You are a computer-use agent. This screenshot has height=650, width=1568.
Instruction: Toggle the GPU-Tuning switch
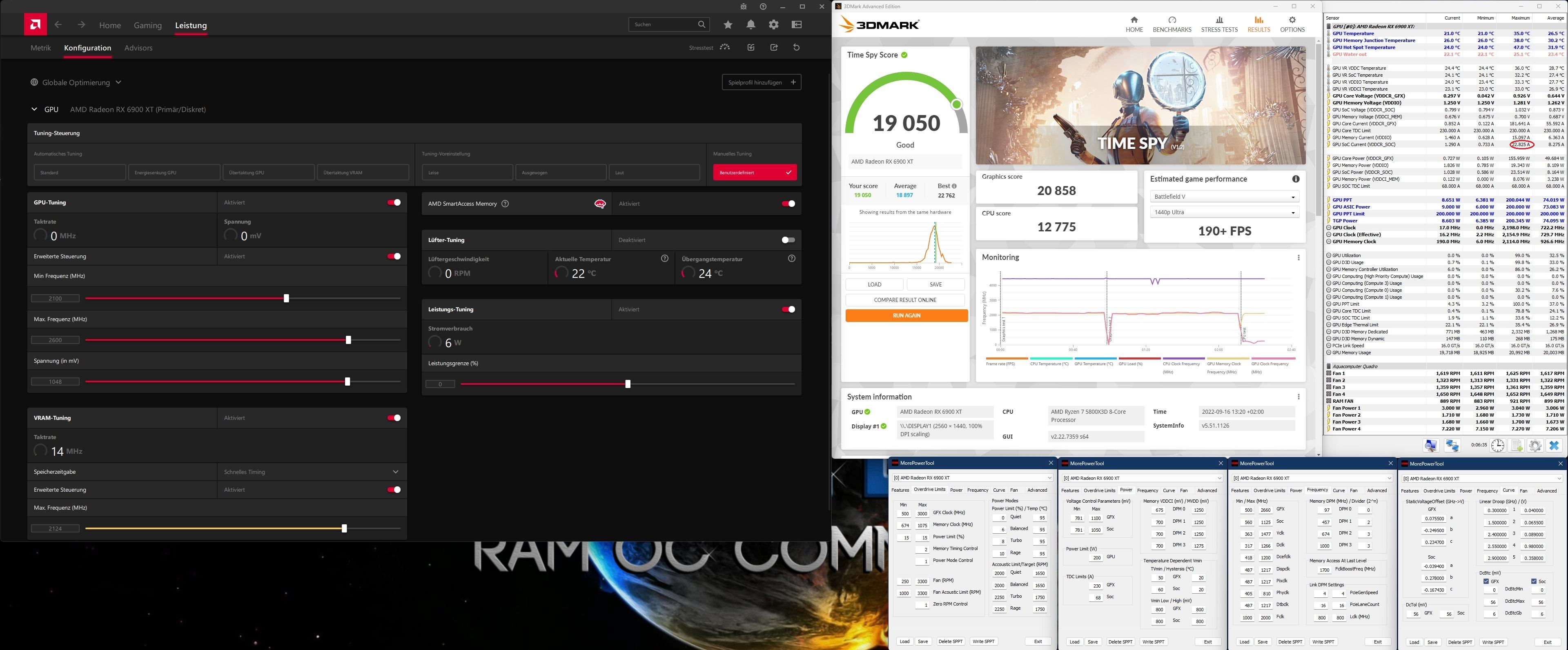point(394,202)
